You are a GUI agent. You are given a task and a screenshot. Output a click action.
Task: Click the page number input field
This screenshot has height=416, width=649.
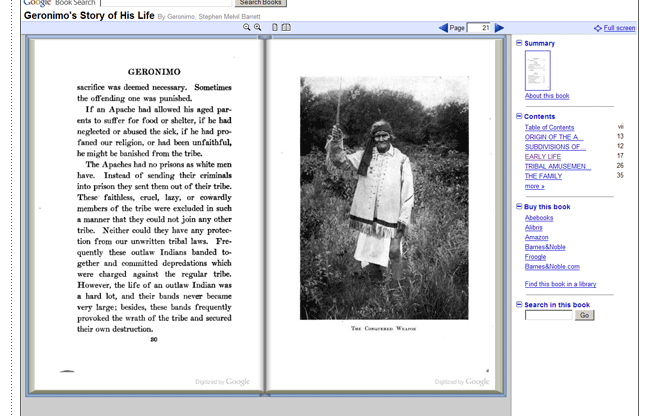click(x=478, y=28)
